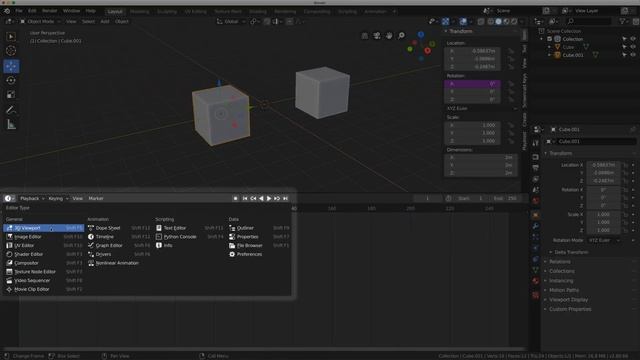Image resolution: width=640 pixels, height=360 pixels.
Task: Jump to the last frame of playback
Action: (x=285, y=198)
